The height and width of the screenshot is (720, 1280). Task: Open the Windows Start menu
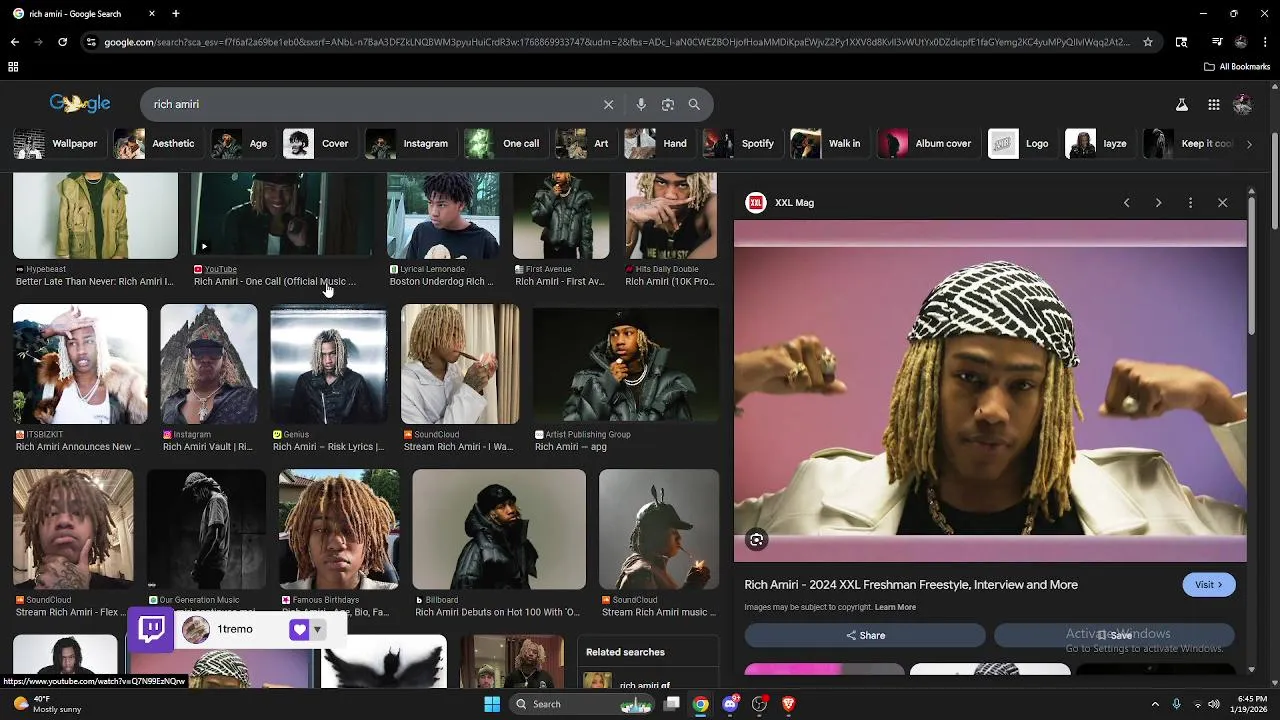coord(492,704)
